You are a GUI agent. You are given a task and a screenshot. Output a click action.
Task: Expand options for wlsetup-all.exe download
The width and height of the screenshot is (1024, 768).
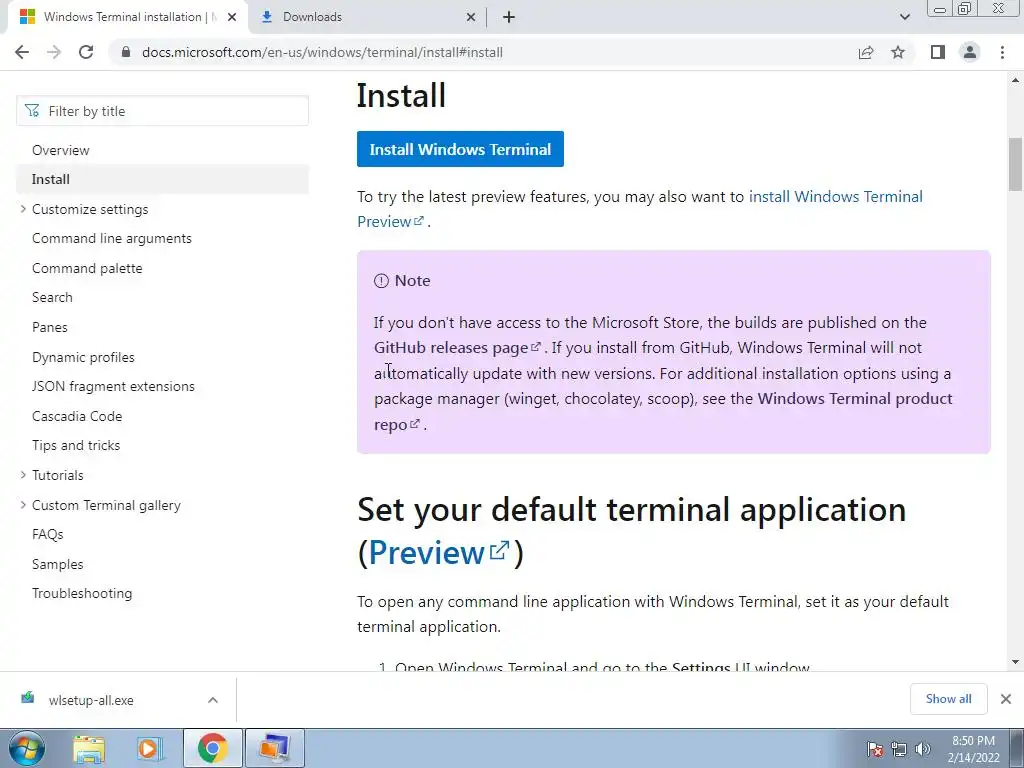tap(213, 700)
